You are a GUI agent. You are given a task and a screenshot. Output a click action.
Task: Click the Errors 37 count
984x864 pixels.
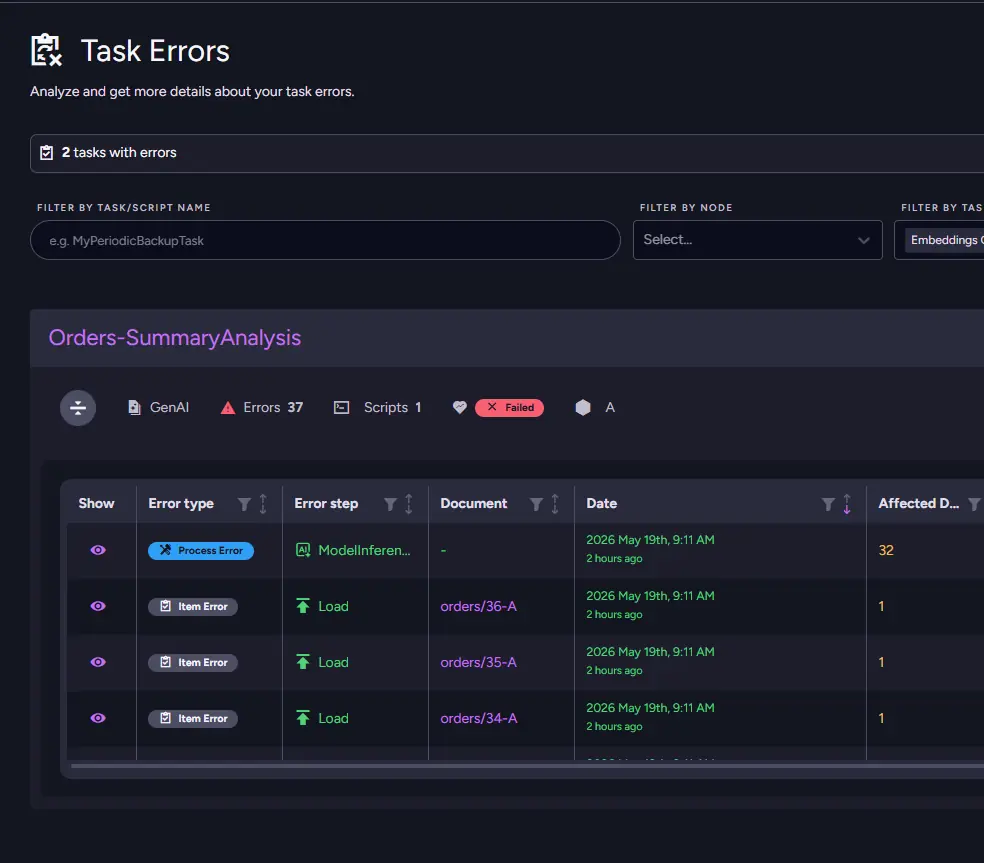pyautogui.click(x=273, y=408)
